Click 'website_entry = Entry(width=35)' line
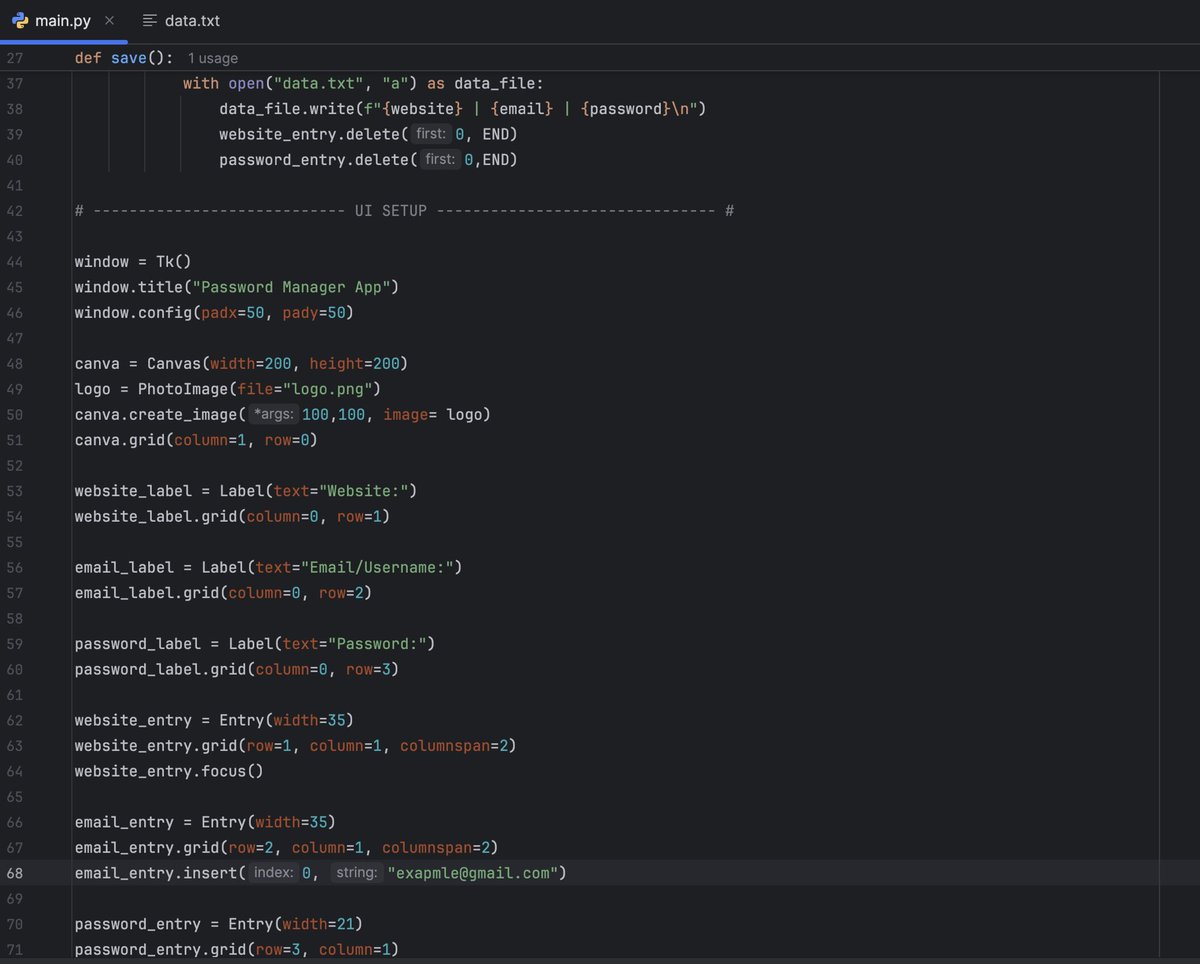Screen dimensions: 1200x964 point(214,720)
